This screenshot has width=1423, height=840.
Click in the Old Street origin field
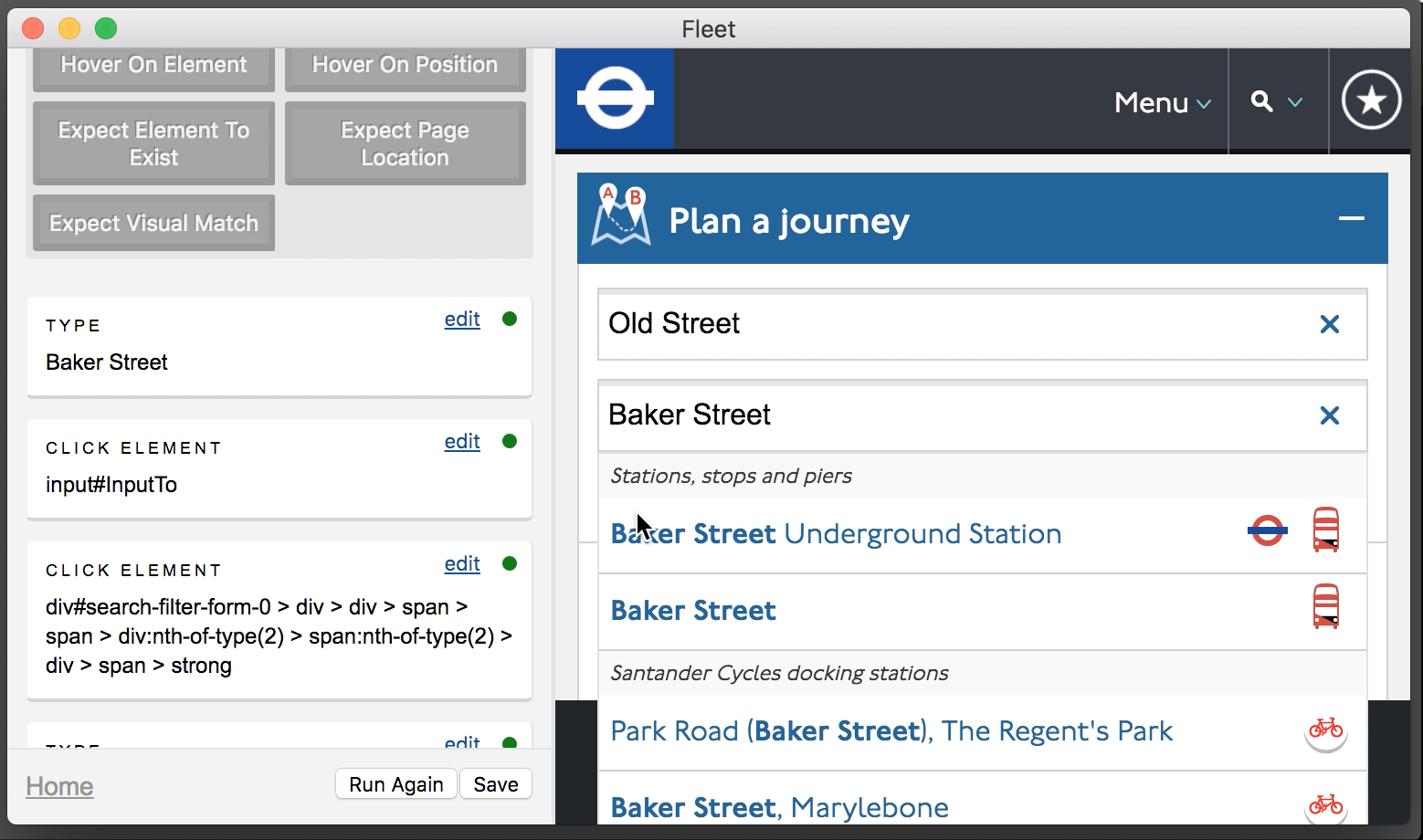(x=950, y=324)
